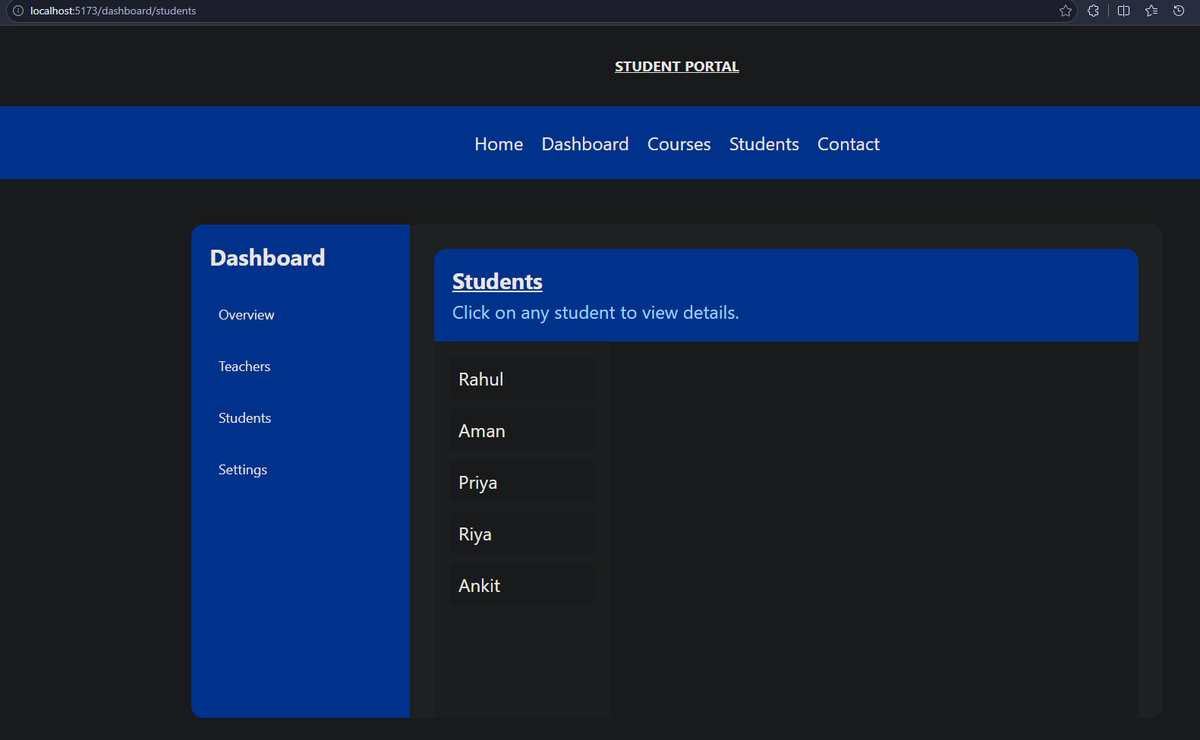The height and width of the screenshot is (740, 1200).
Task: Open Teachers in the Dashboard sidebar
Action: click(x=245, y=367)
